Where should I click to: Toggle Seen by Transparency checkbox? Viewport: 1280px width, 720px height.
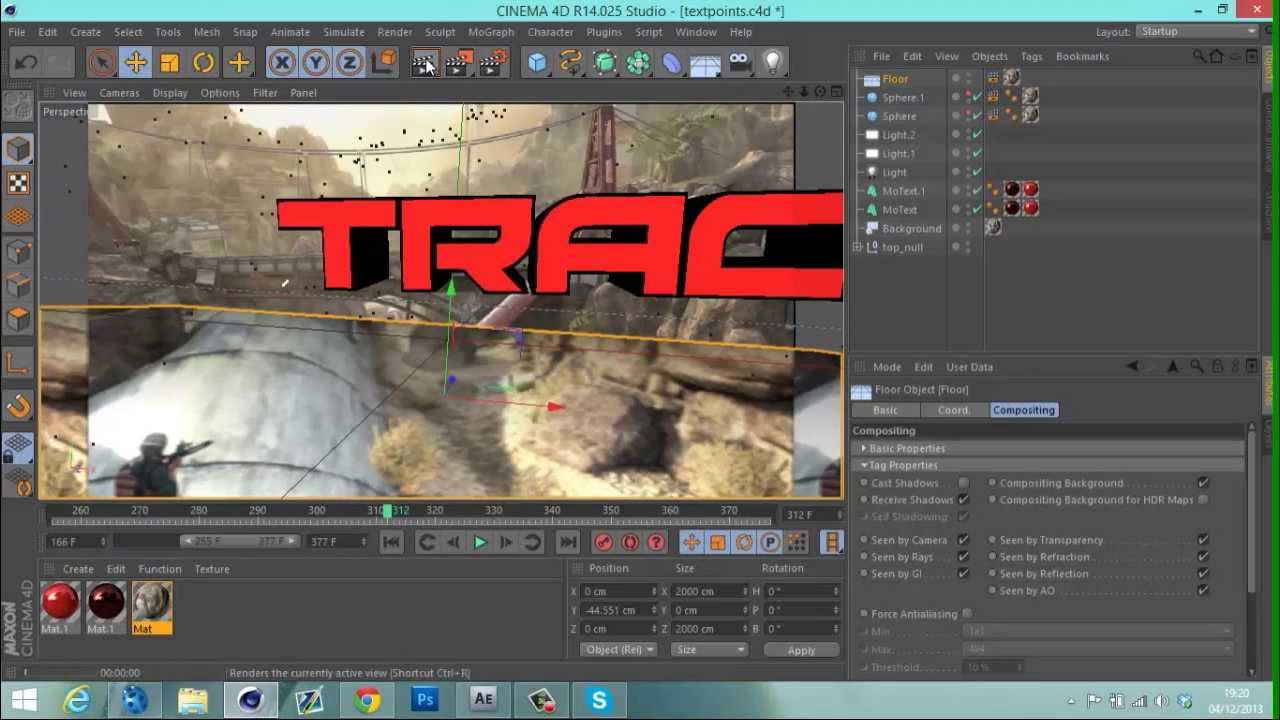coord(1203,540)
